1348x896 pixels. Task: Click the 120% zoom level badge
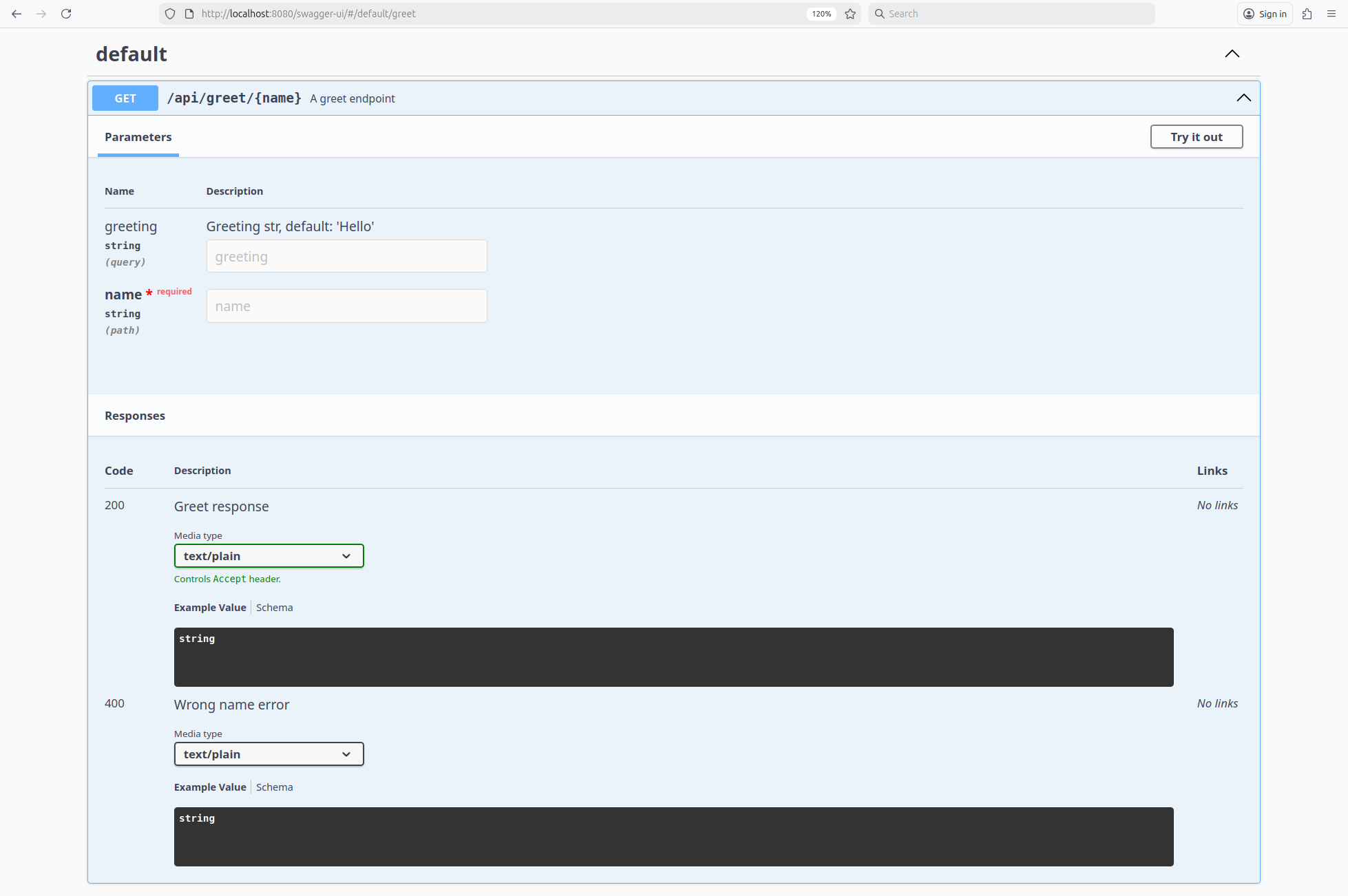pyautogui.click(x=821, y=14)
